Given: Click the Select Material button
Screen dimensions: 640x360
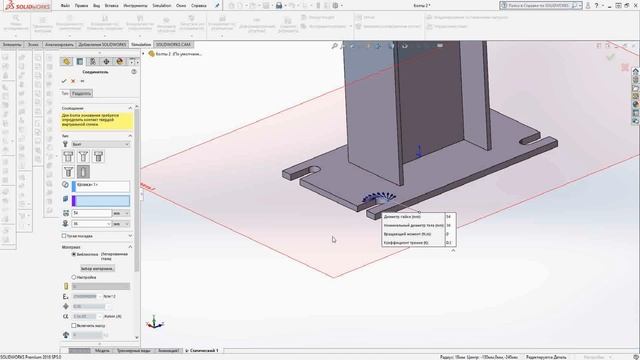Looking at the screenshot, I should coord(97,269).
